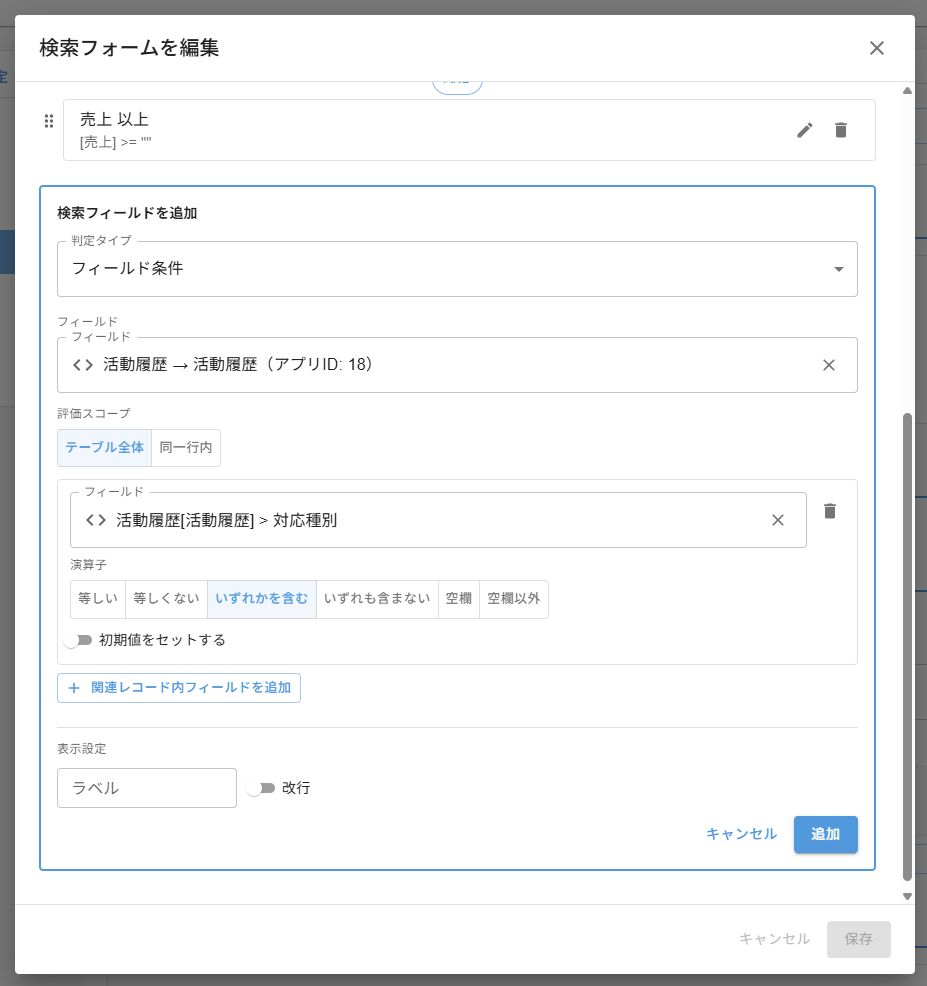This screenshot has width=927, height=986.
Task: Click the code icon beside 対応種別 field
Action: (94, 520)
